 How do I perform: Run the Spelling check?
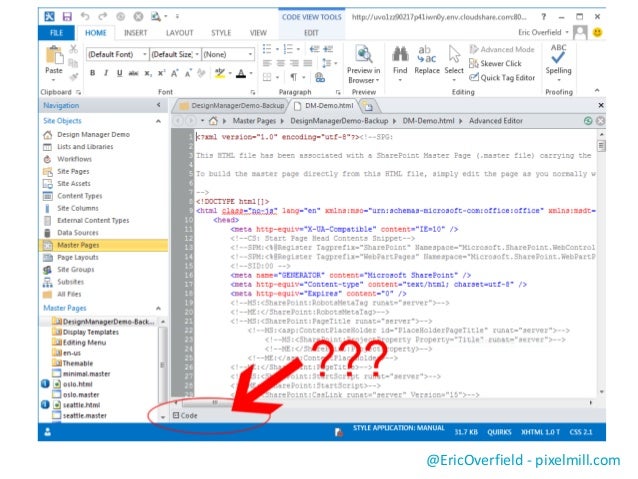click(558, 59)
